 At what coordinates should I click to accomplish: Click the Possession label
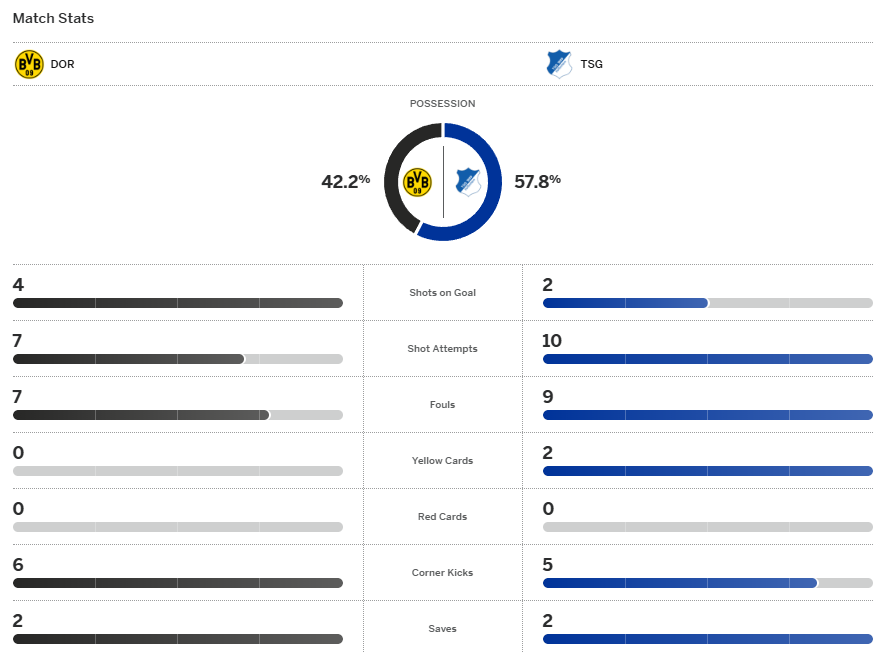coord(442,104)
